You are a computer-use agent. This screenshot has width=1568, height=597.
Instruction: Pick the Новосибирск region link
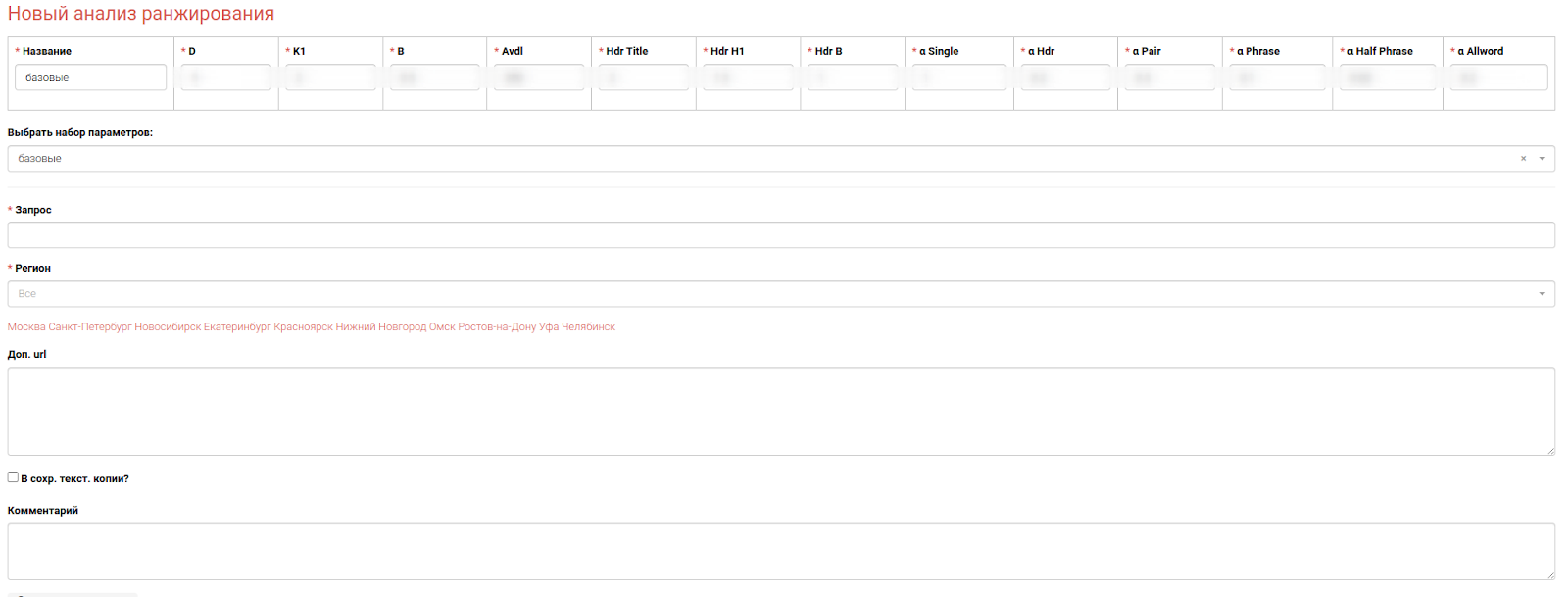pos(168,327)
